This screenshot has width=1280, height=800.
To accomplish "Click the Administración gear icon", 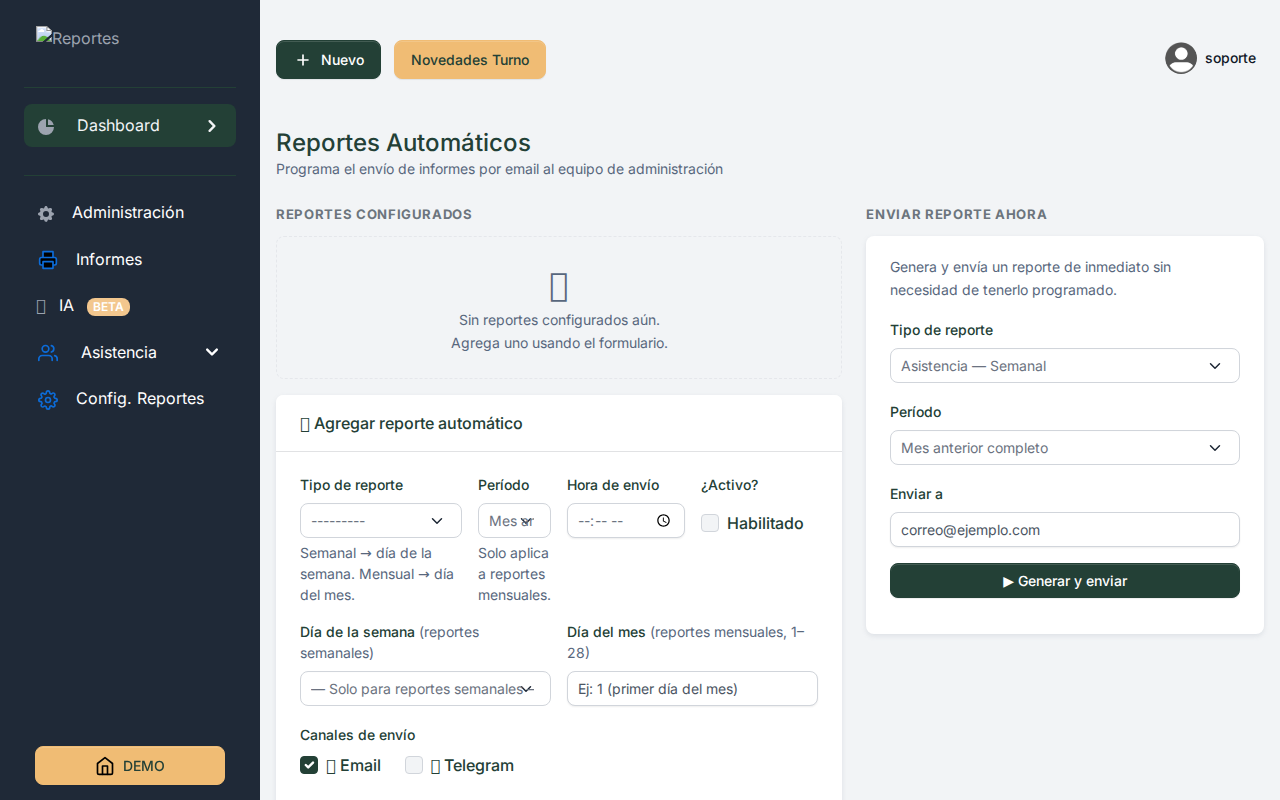I will (x=46, y=213).
